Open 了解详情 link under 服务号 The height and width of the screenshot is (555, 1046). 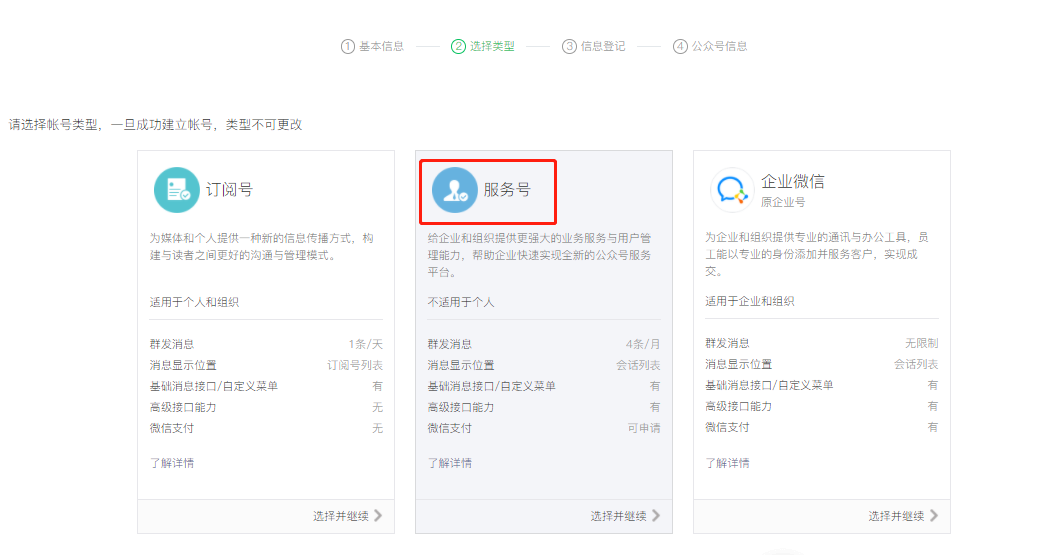[x=449, y=463]
